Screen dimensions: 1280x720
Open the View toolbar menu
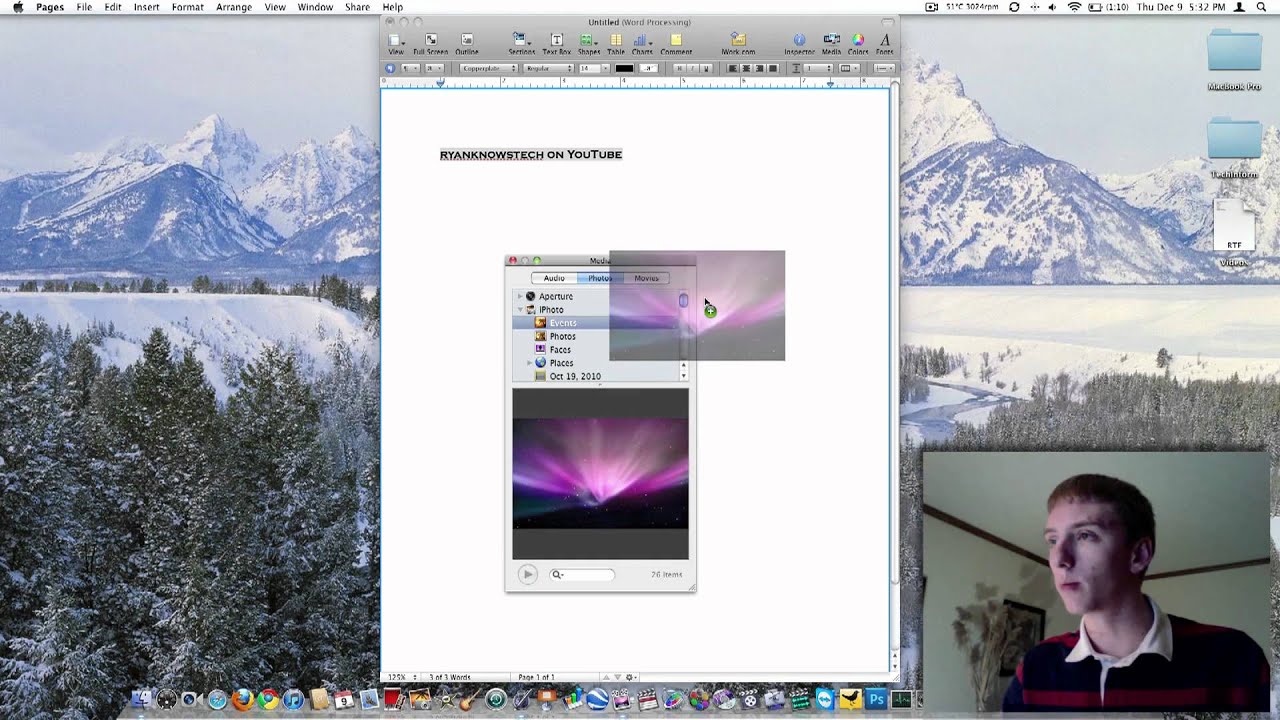point(396,43)
